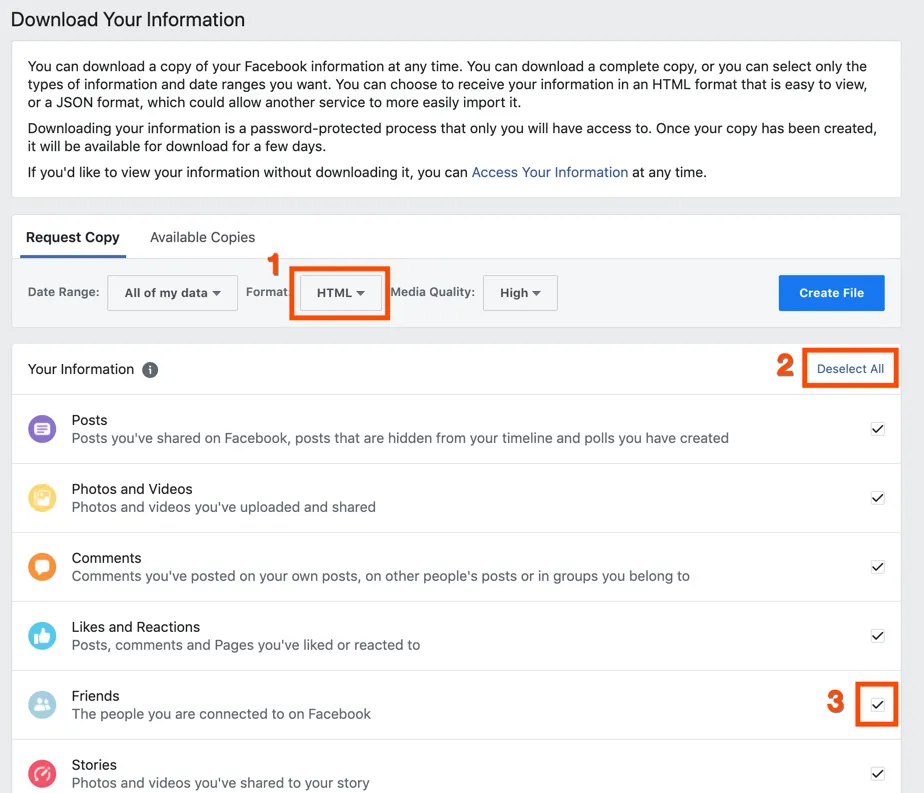Click the orange Comments speech bubble icon
The image size is (924, 793).
pos(42,567)
